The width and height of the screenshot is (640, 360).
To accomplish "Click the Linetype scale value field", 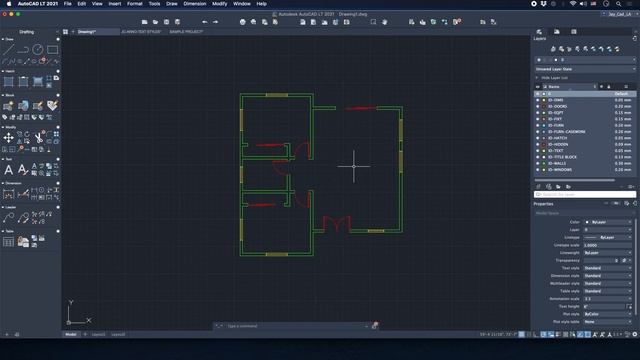I will point(608,245).
